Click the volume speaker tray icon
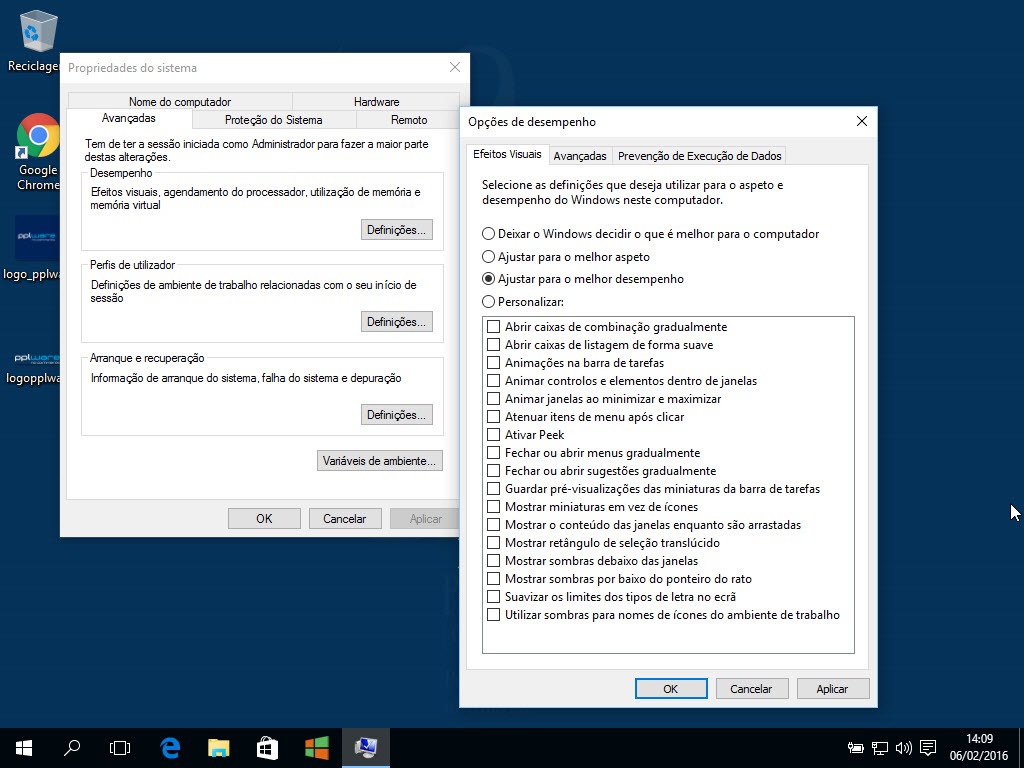This screenshot has height=768, width=1024. pos(904,747)
